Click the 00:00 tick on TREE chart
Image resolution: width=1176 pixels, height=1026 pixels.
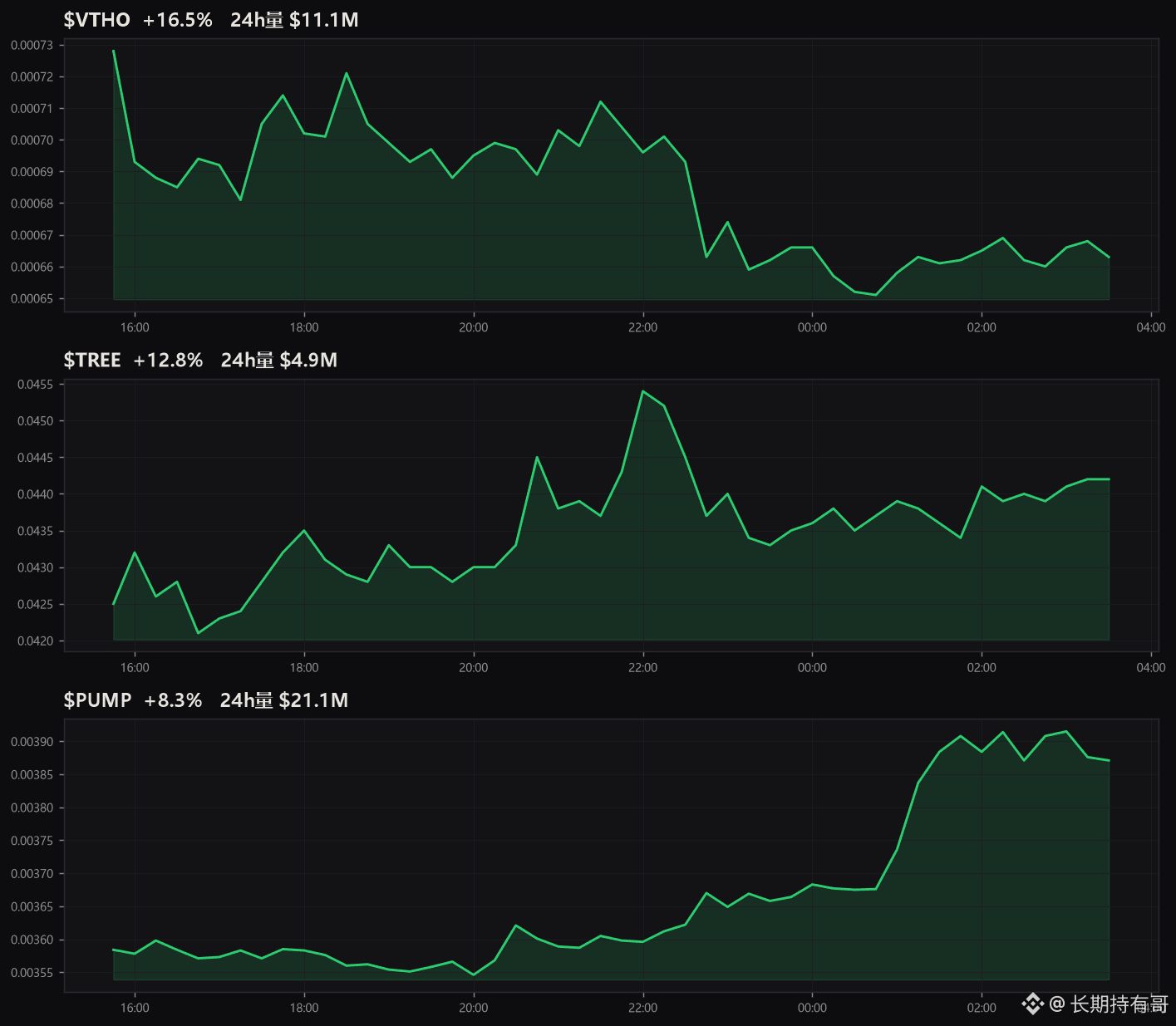pyautogui.click(x=812, y=667)
